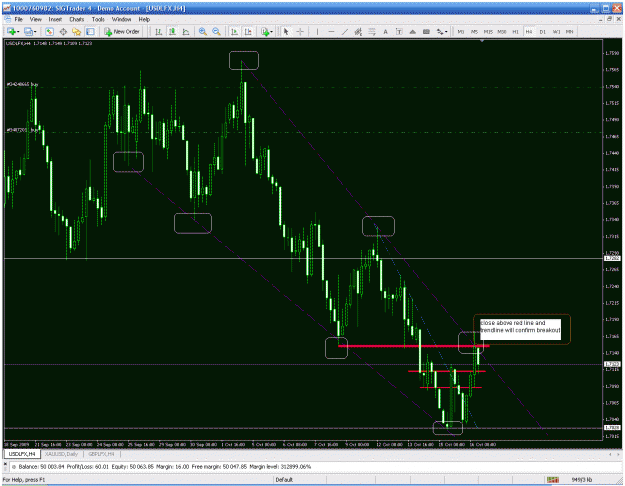This screenshot has height=486, width=625.
Task: Toggle the Market Watch window icon
Action: tap(49, 31)
